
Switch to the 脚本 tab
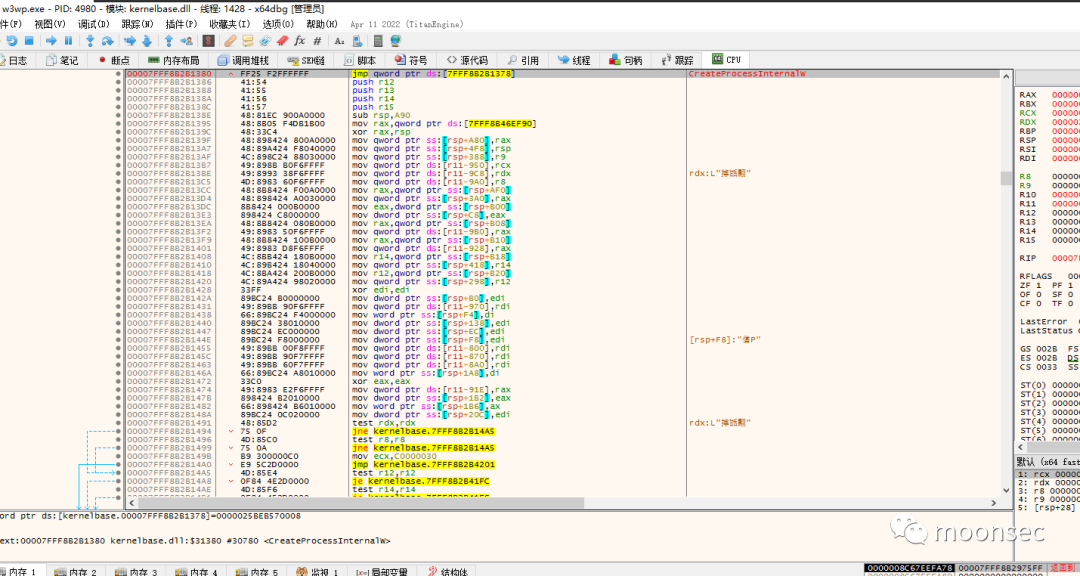click(x=360, y=61)
